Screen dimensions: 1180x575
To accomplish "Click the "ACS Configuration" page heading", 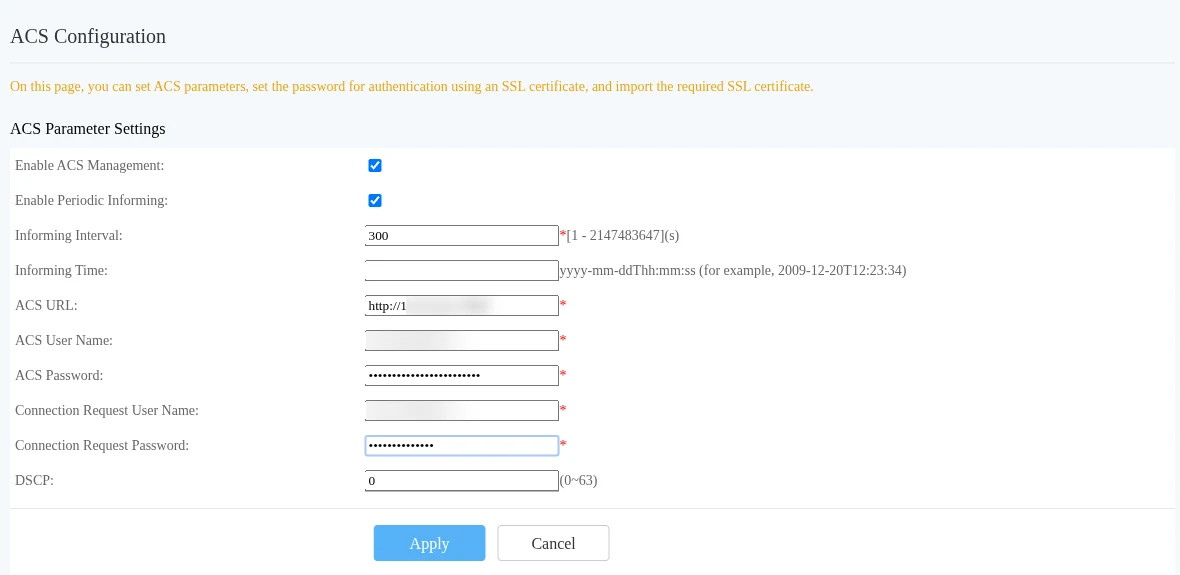I will click(x=88, y=36).
